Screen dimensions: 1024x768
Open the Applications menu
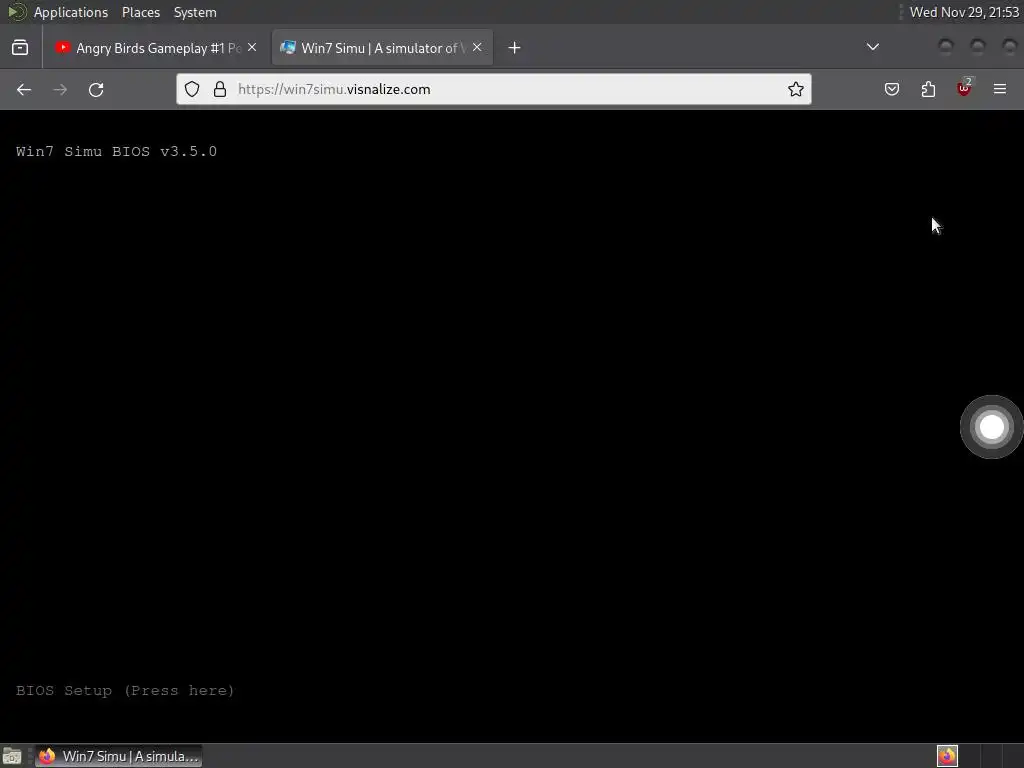[x=71, y=12]
